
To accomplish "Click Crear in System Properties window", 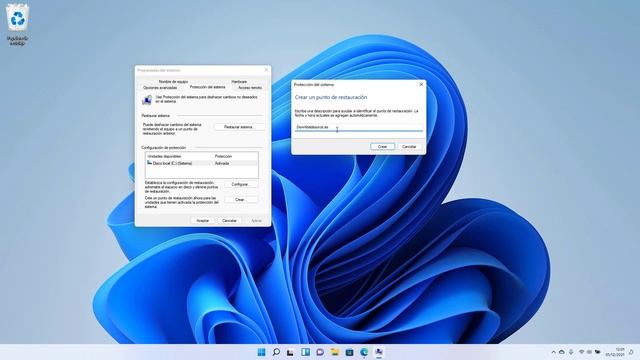I will 241,200.
